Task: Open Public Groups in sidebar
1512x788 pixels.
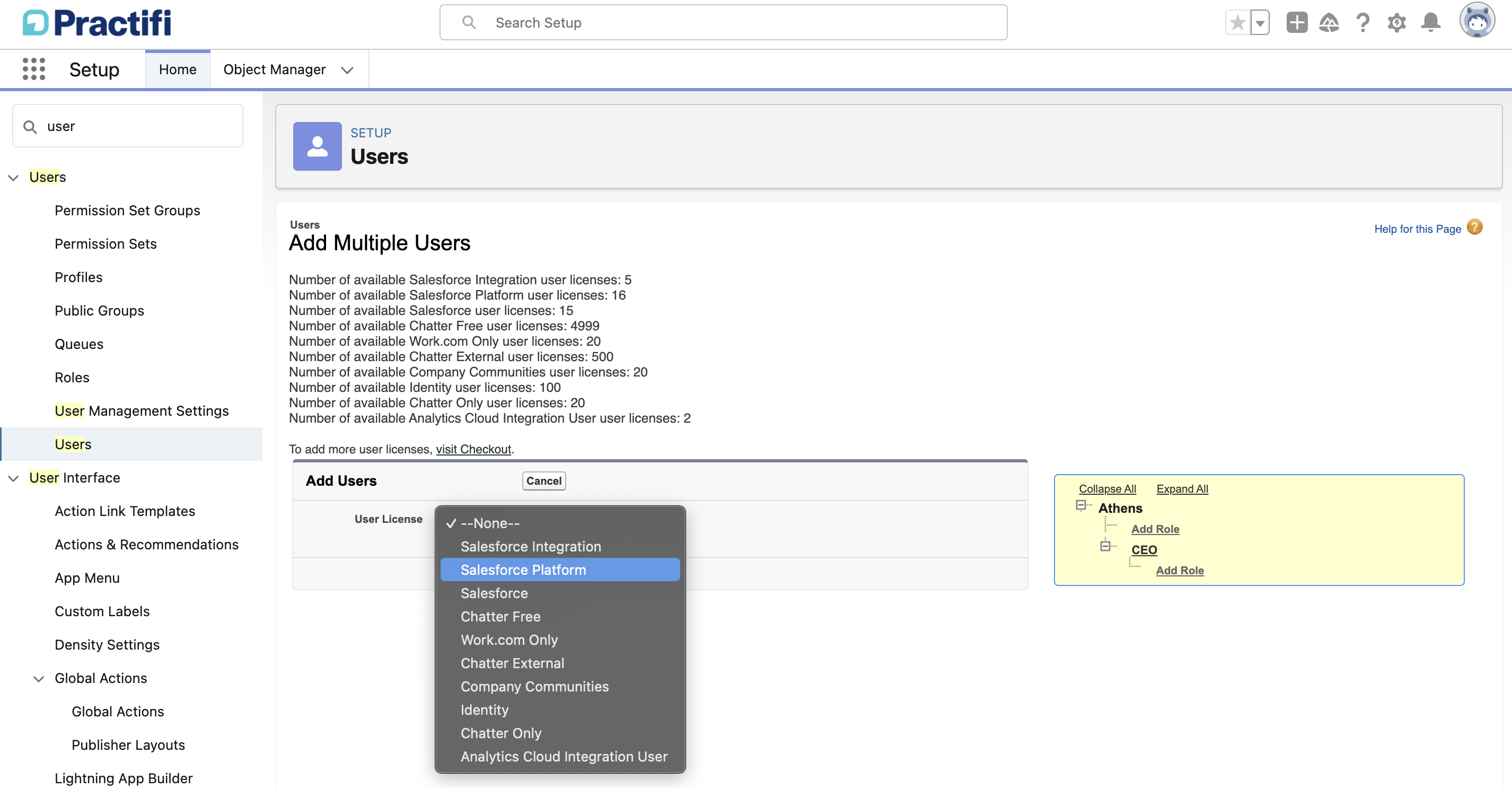Action: (99, 311)
